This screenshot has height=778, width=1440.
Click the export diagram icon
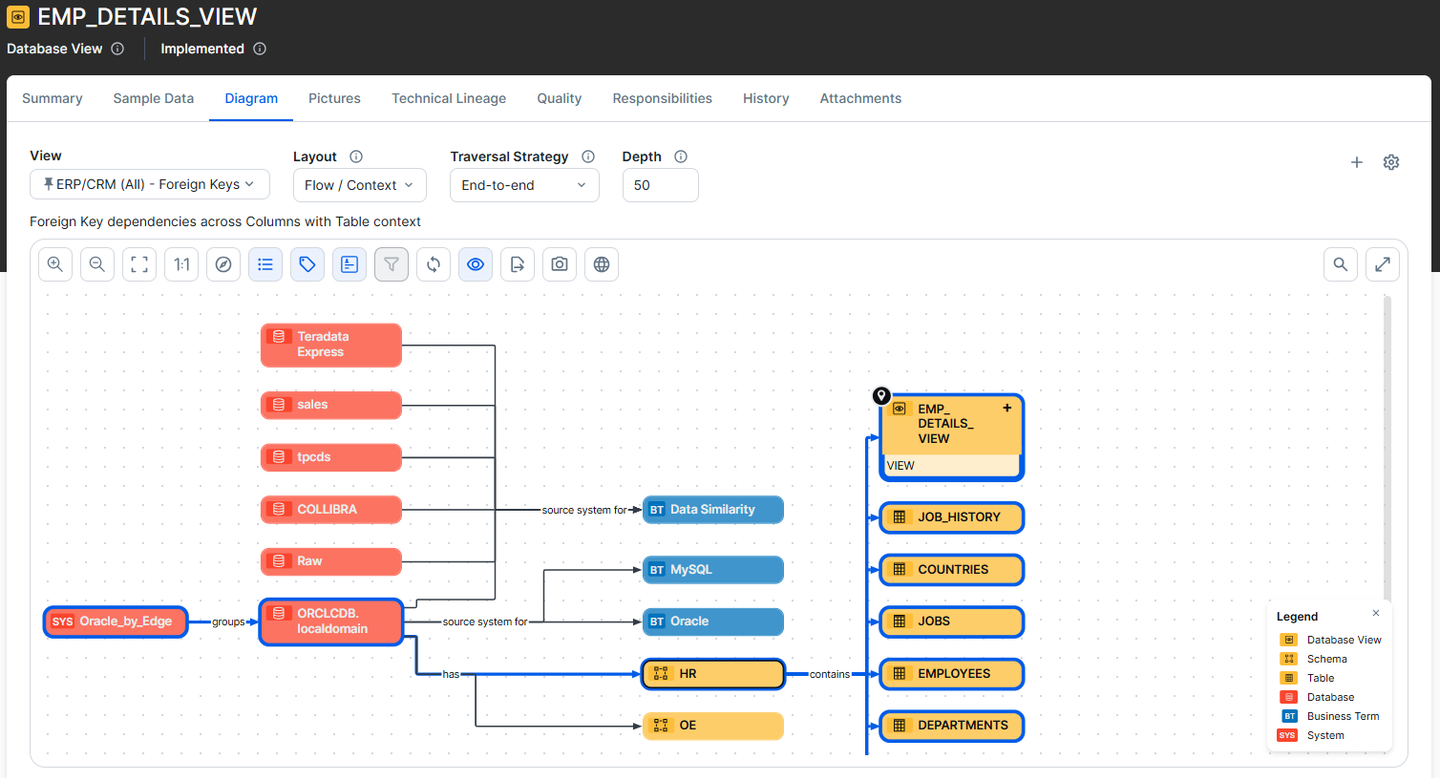pos(517,265)
